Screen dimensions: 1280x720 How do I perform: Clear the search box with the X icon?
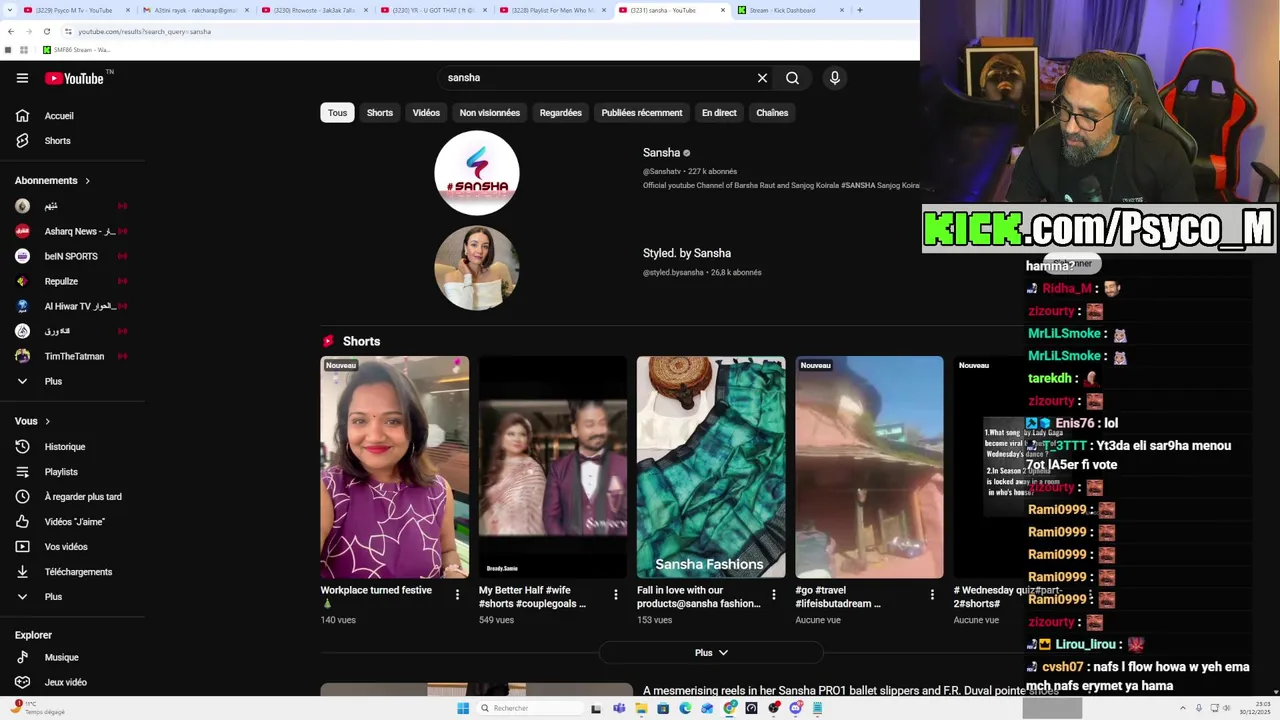point(762,78)
